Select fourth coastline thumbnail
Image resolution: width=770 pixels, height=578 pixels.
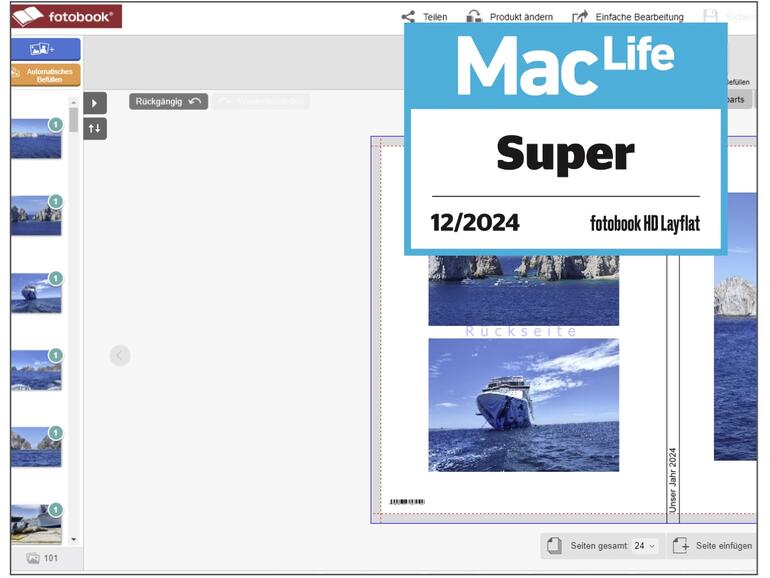36,370
